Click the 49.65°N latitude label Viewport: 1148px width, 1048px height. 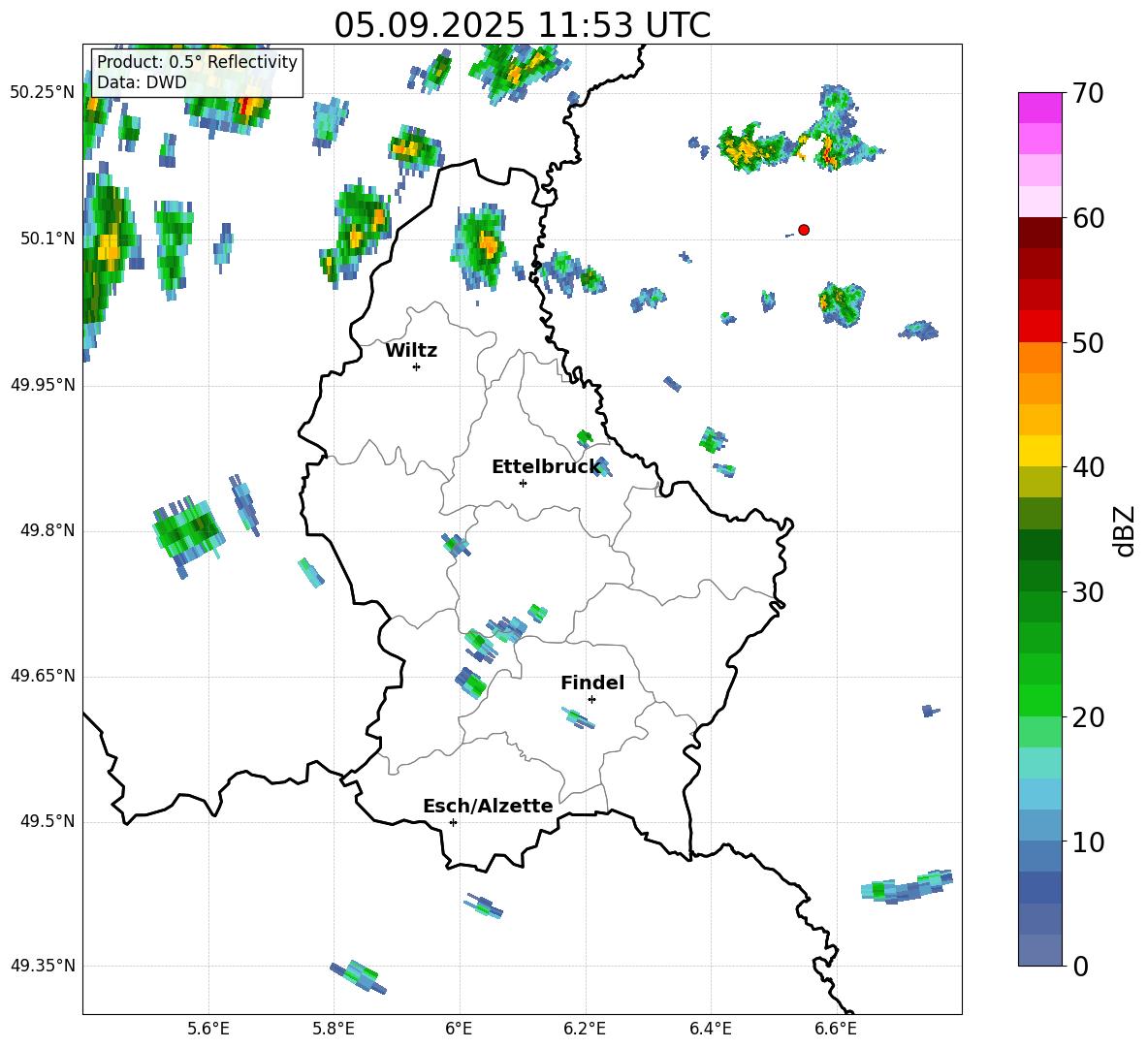coord(43,675)
